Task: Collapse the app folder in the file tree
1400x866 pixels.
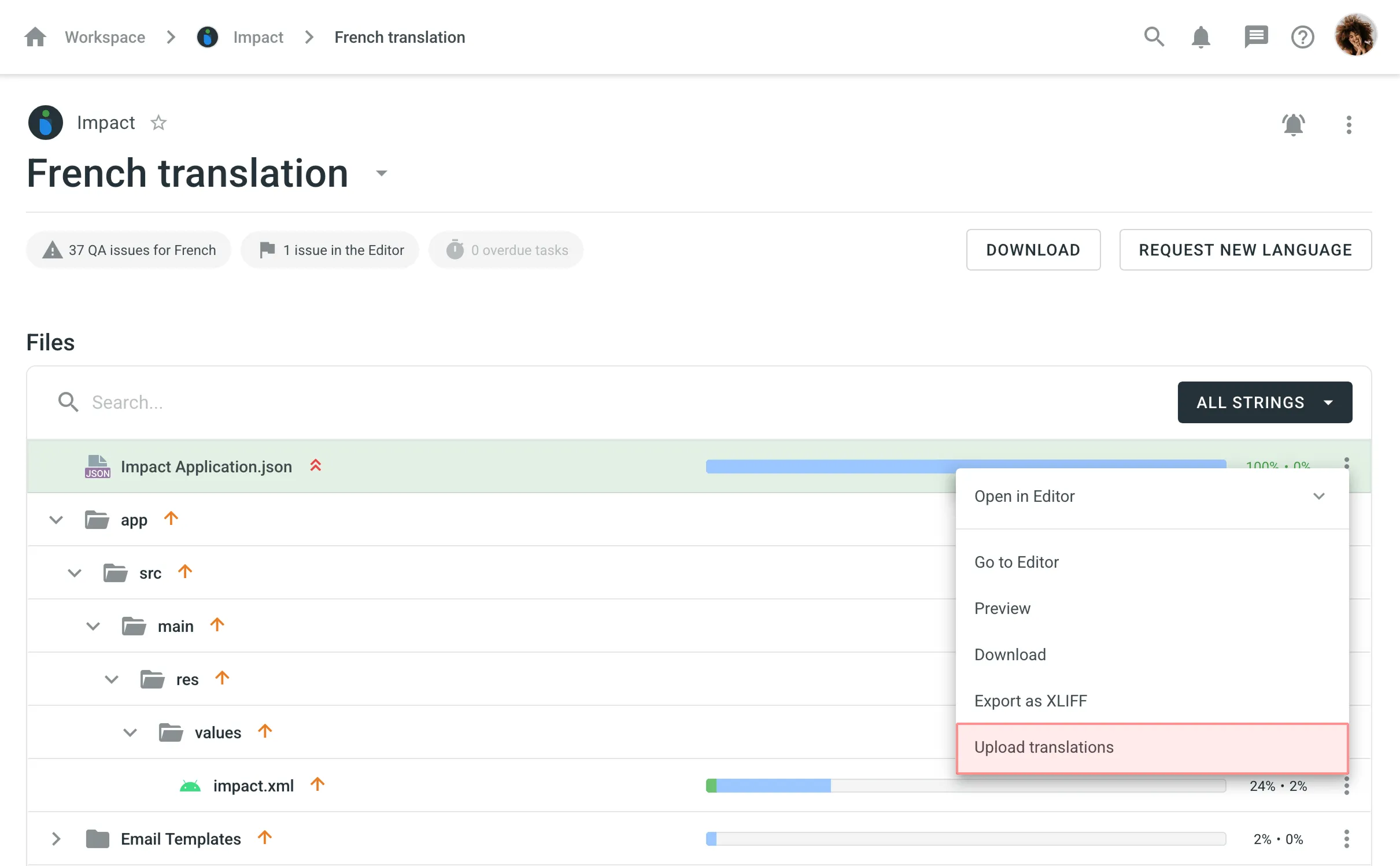Action: pos(56,519)
